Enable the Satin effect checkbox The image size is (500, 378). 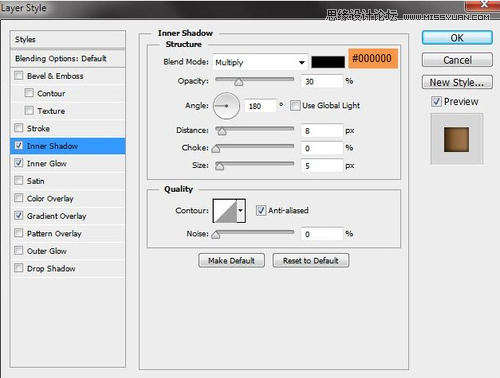(x=19, y=181)
